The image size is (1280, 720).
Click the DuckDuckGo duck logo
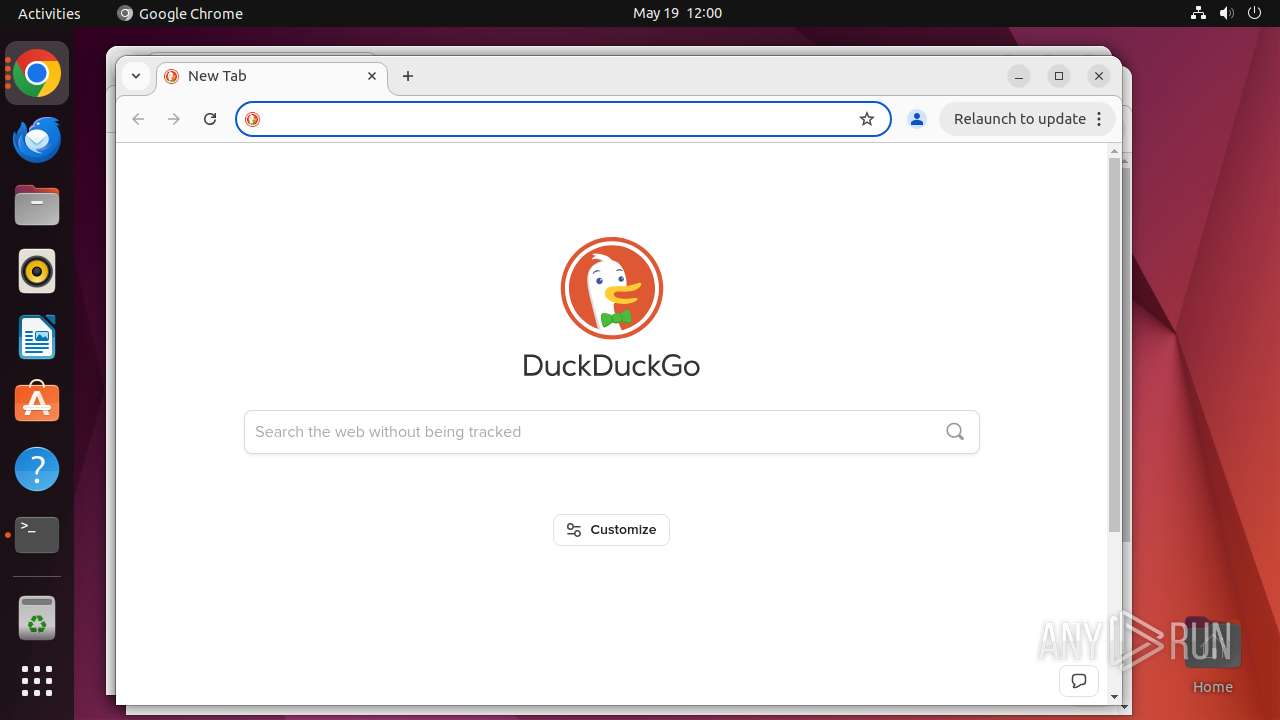tap(611, 288)
